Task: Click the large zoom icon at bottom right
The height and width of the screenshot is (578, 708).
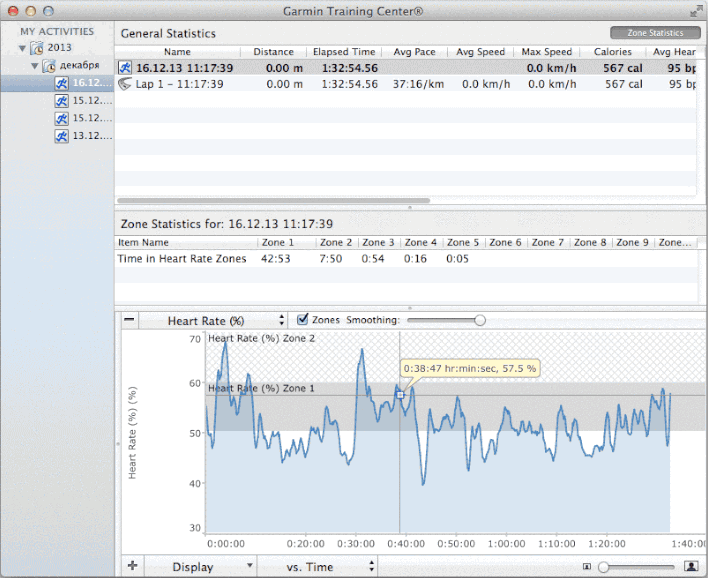Action: click(690, 566)
